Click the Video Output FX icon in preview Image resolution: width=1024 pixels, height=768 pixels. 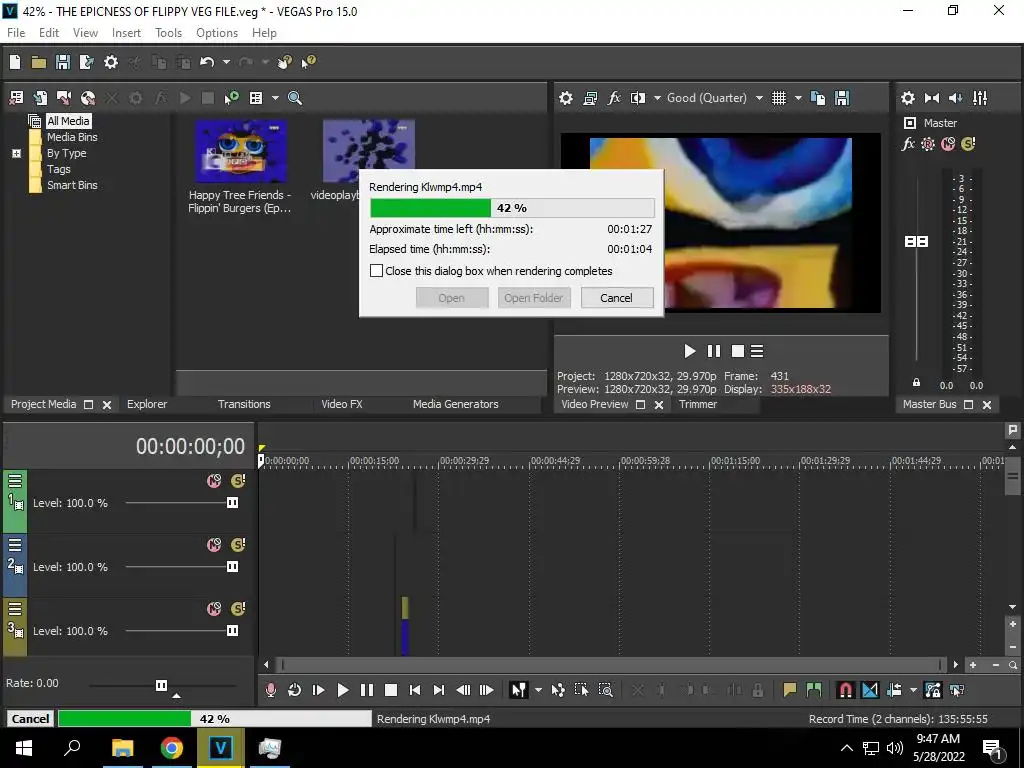(x=614, y=98)
